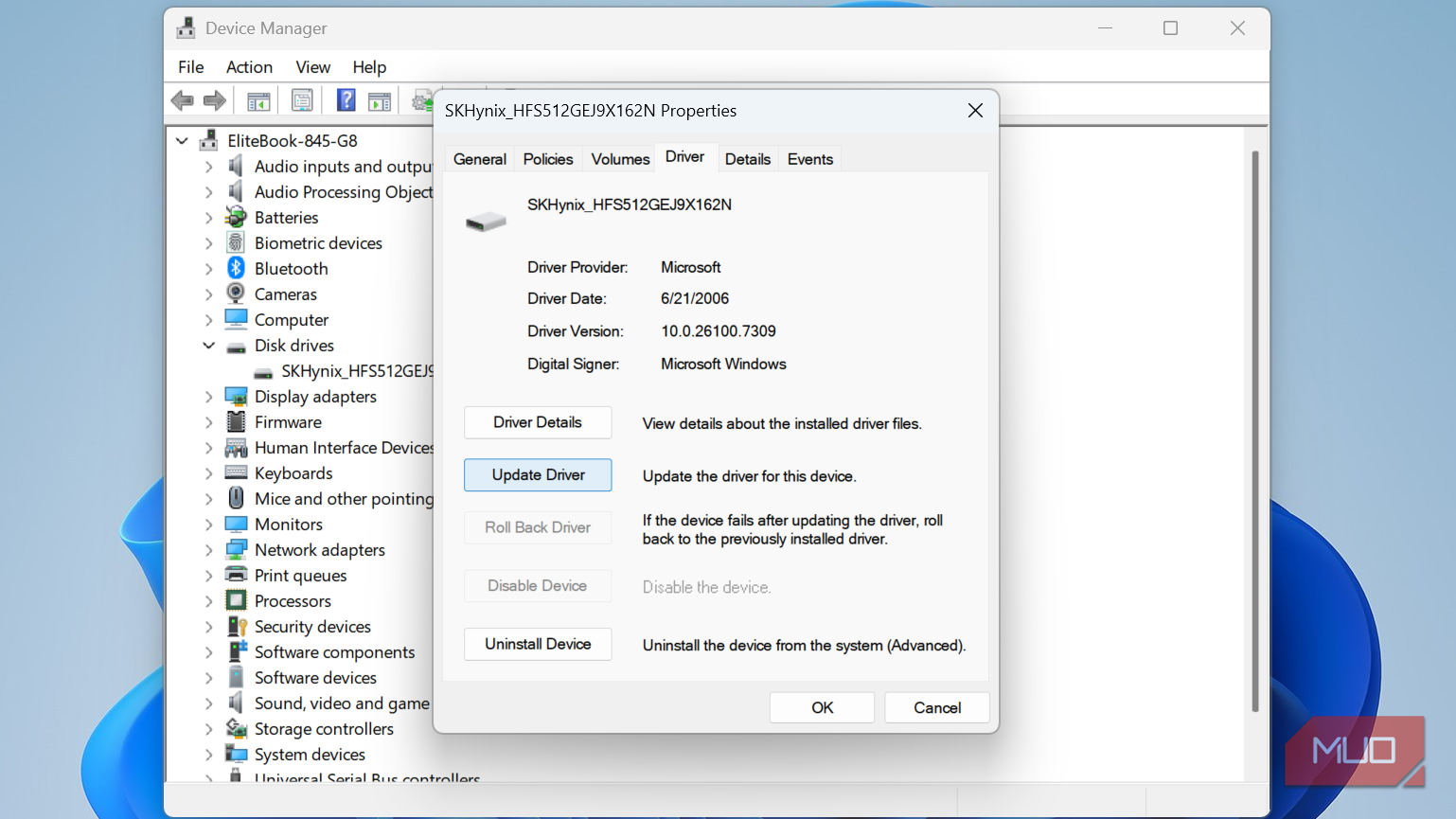
Task: Expand the Keyboards category chevron
Action: [x=208, y=473]
